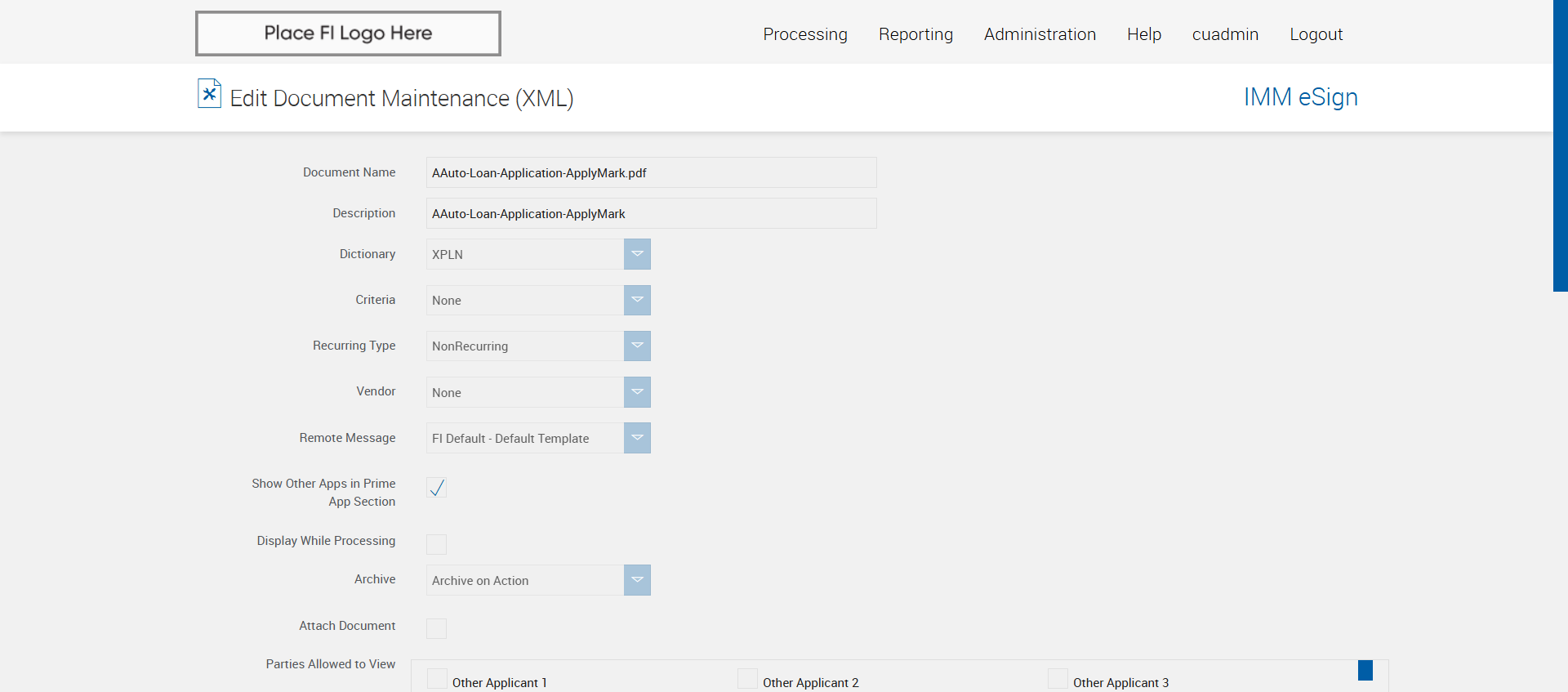Click the page vertical scrollbar thumb
The width and height of the screenshot is (1568, 692).
(x=1560, y=145)
